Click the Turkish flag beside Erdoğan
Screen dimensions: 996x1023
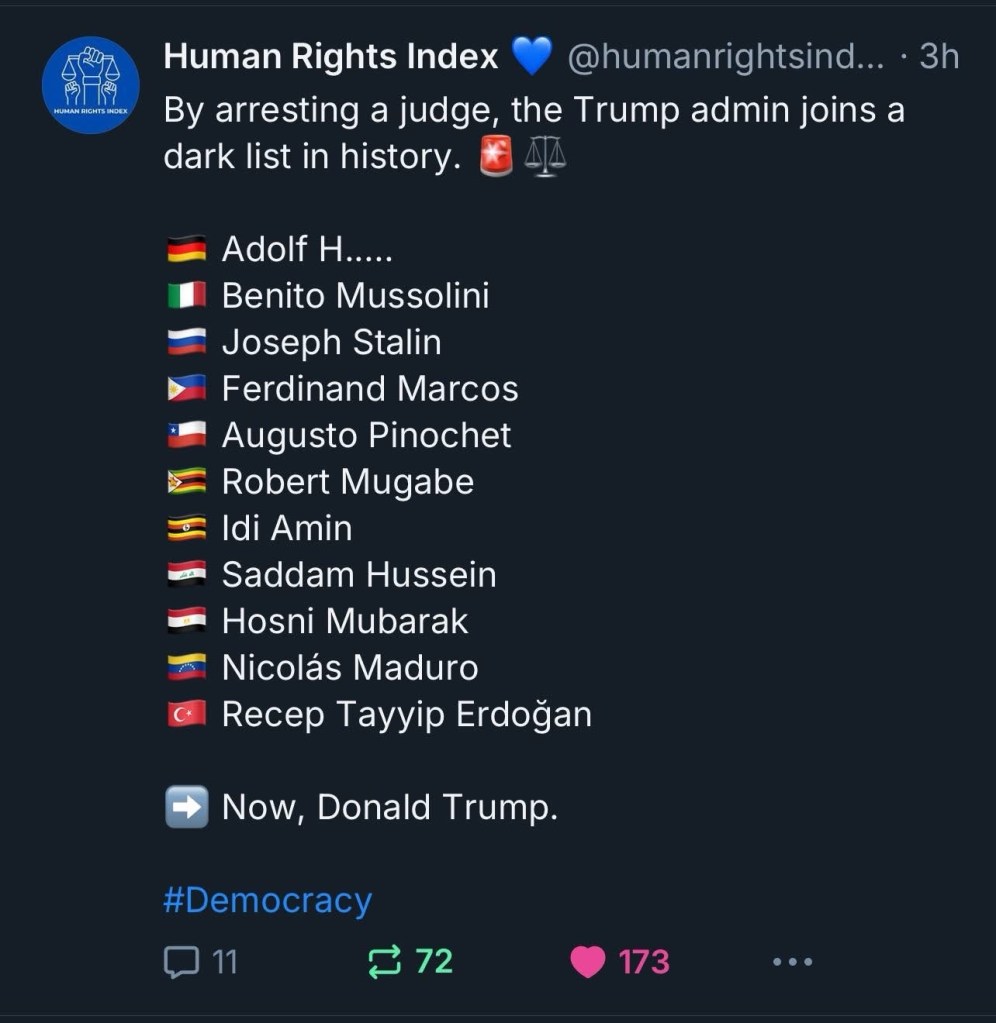(x=187, y=714)
